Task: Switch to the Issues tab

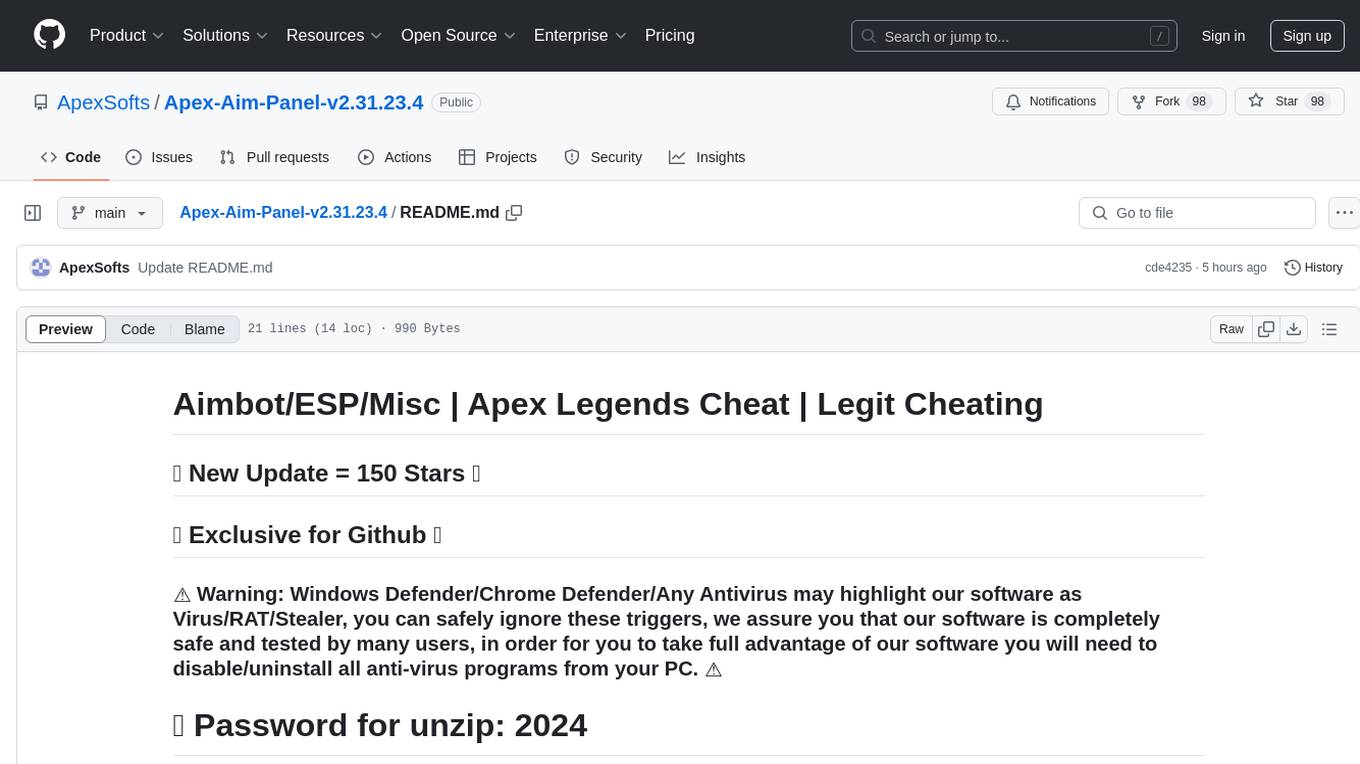Action: tap(159, 157)
